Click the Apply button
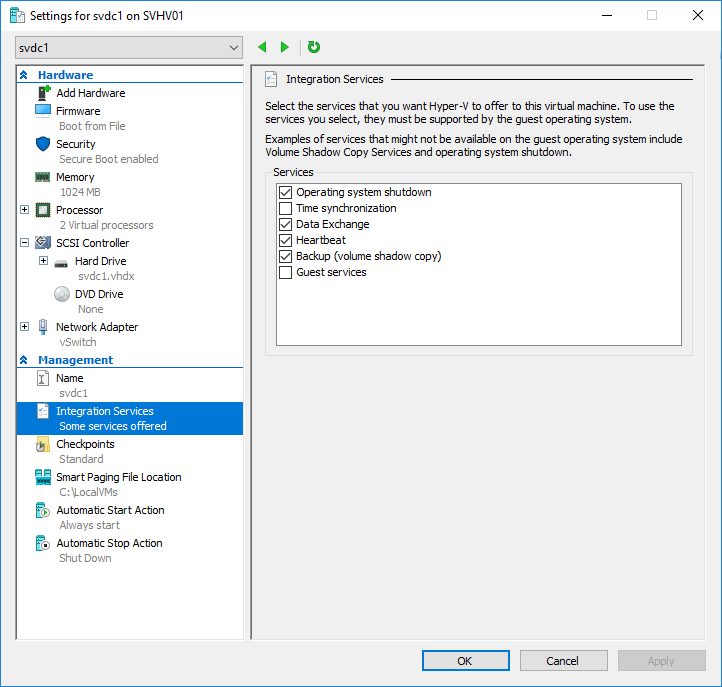 (662, 661)
